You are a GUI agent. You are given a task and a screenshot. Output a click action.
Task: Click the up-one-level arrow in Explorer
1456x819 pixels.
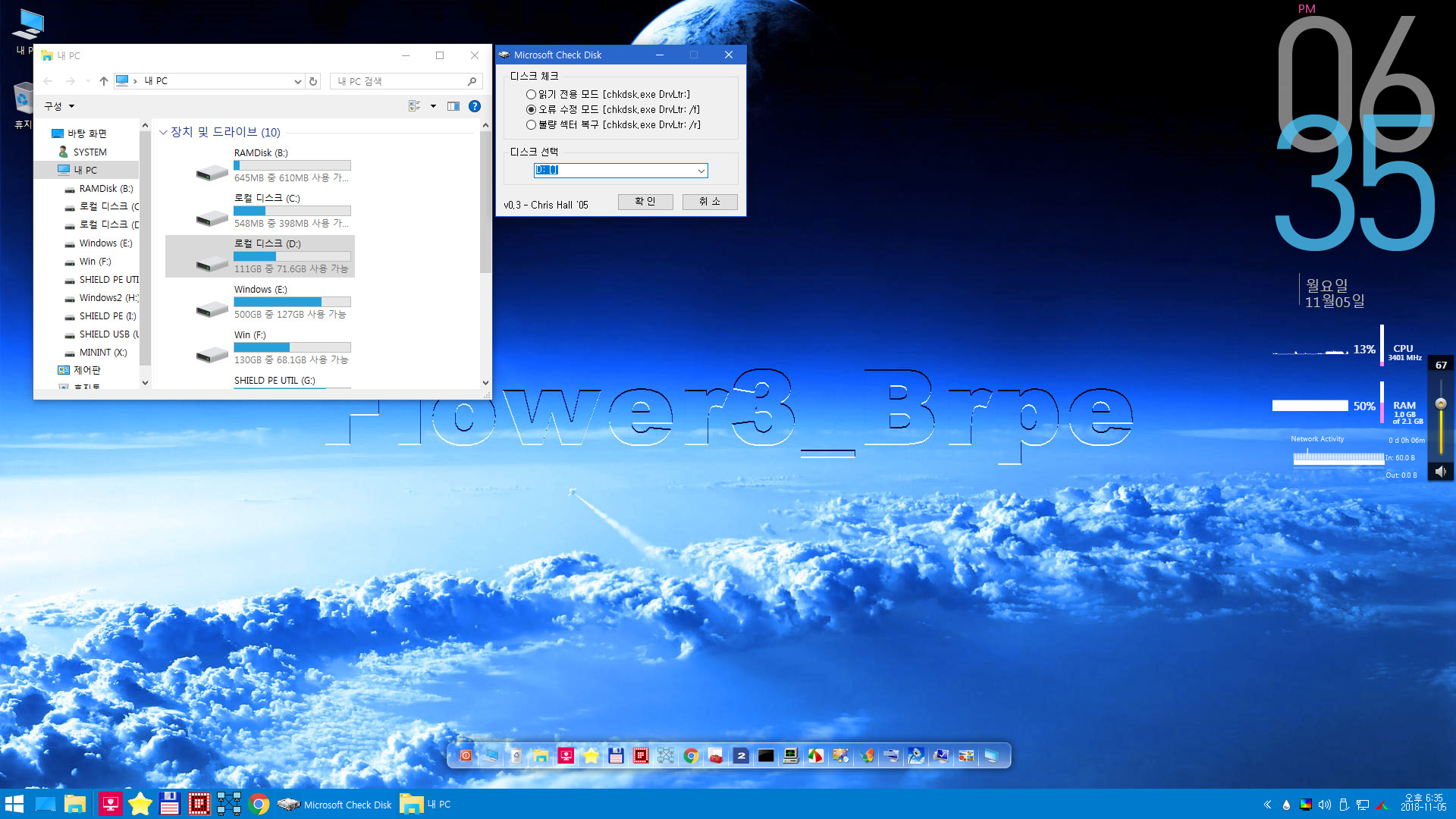click(x=104, y=81)
